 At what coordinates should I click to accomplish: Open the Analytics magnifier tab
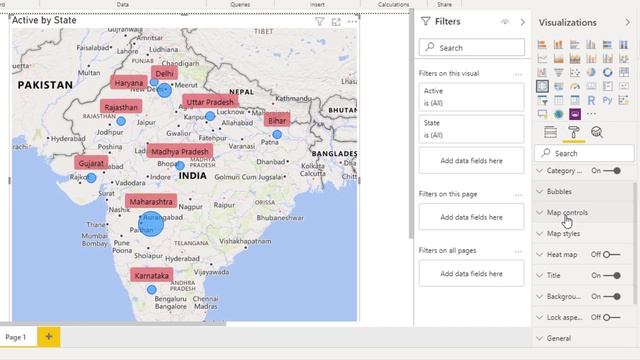click(597, 132)
